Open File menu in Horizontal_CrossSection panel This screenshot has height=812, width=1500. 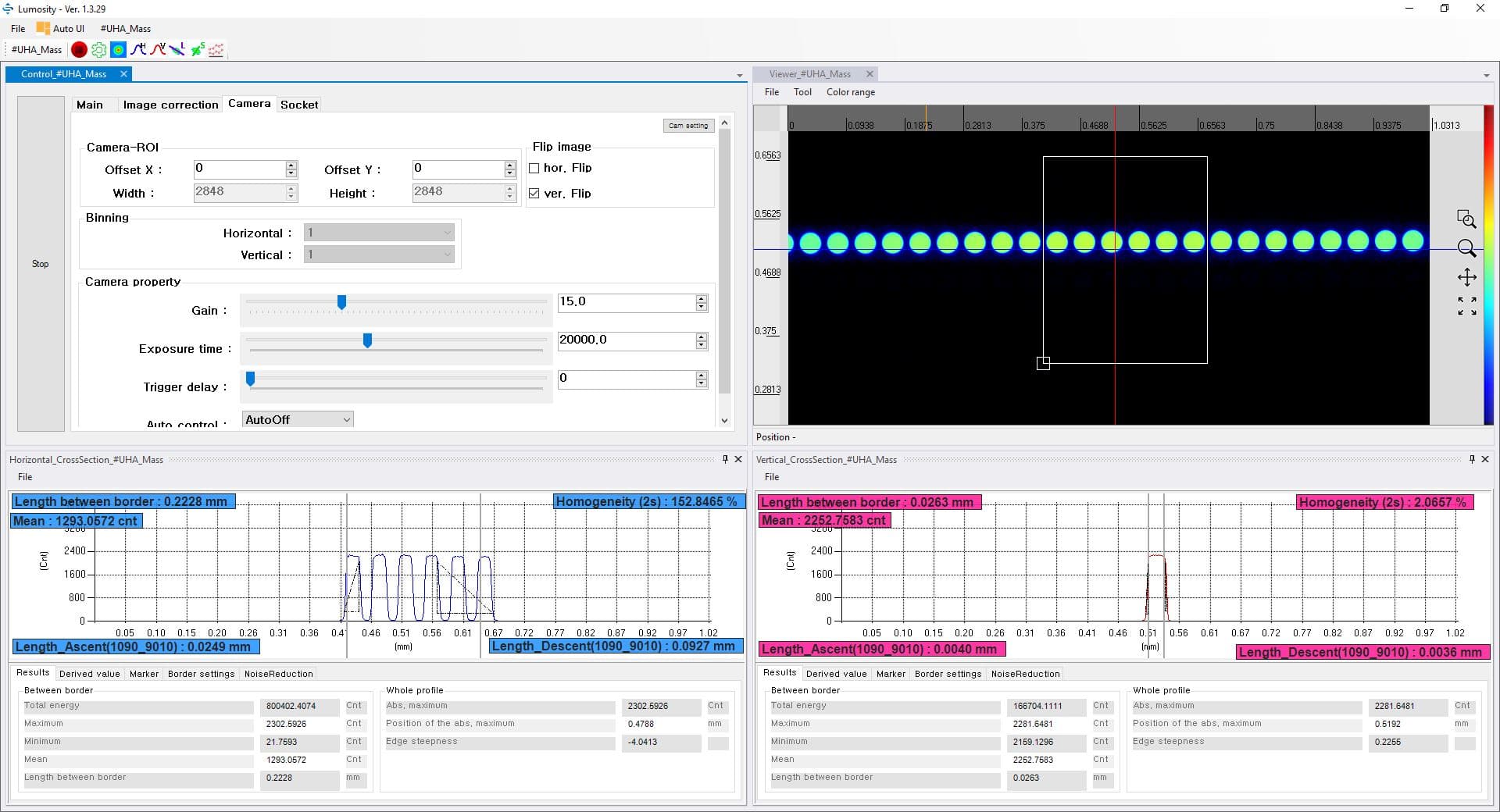pyautogui.click(x=25, y=477)
